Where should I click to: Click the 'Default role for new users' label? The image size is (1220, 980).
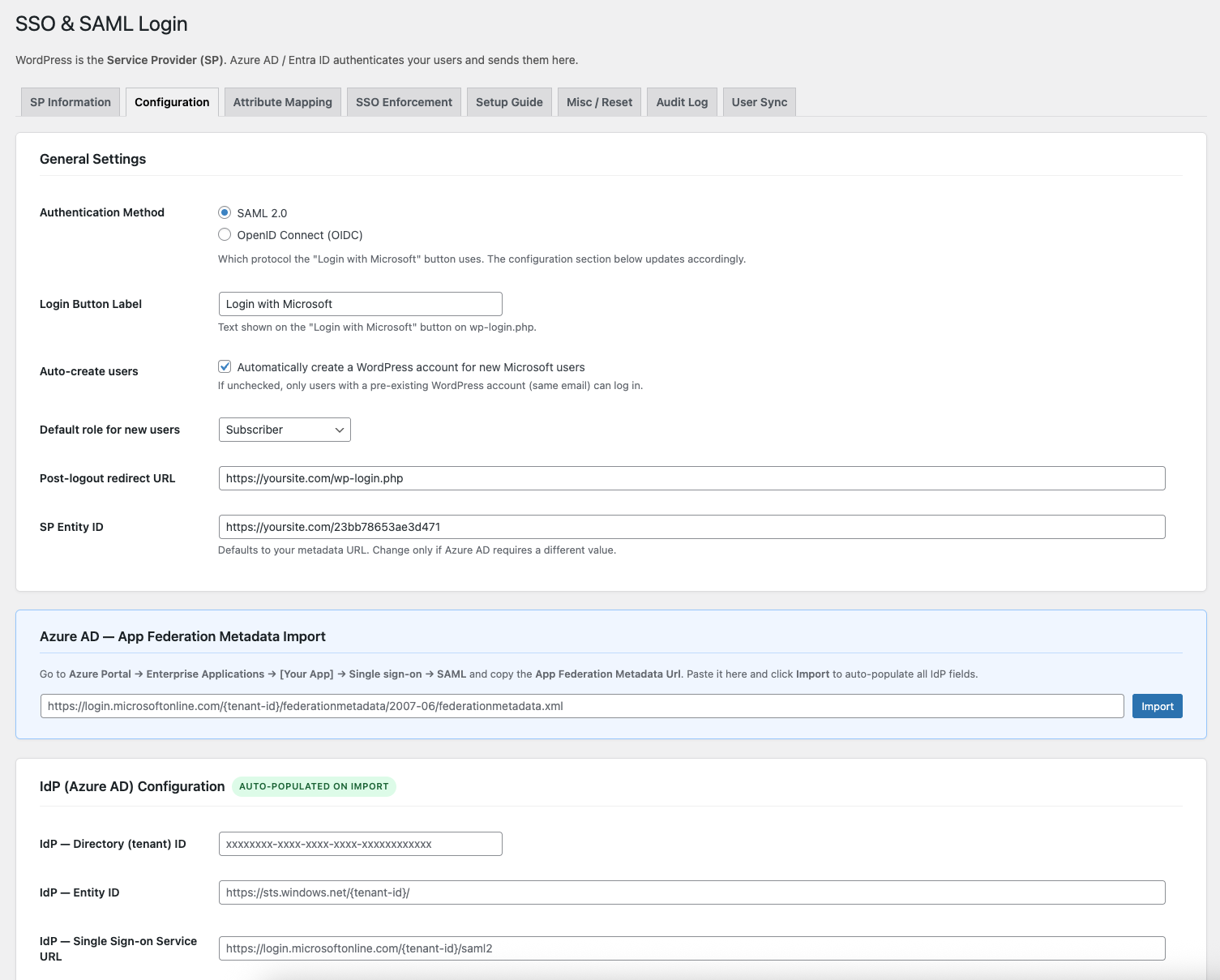[110, 430]
